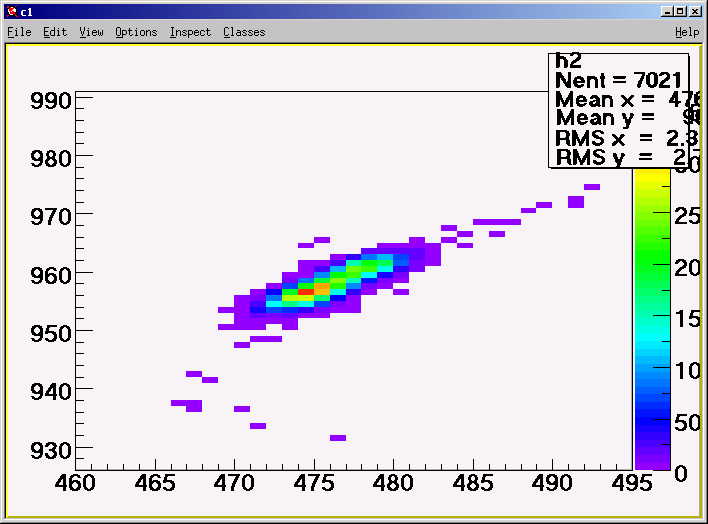The width and height of the screenshot is (708, 524).
Task: Click the red peak bin of histogram
Action: (x=306, y=292)
